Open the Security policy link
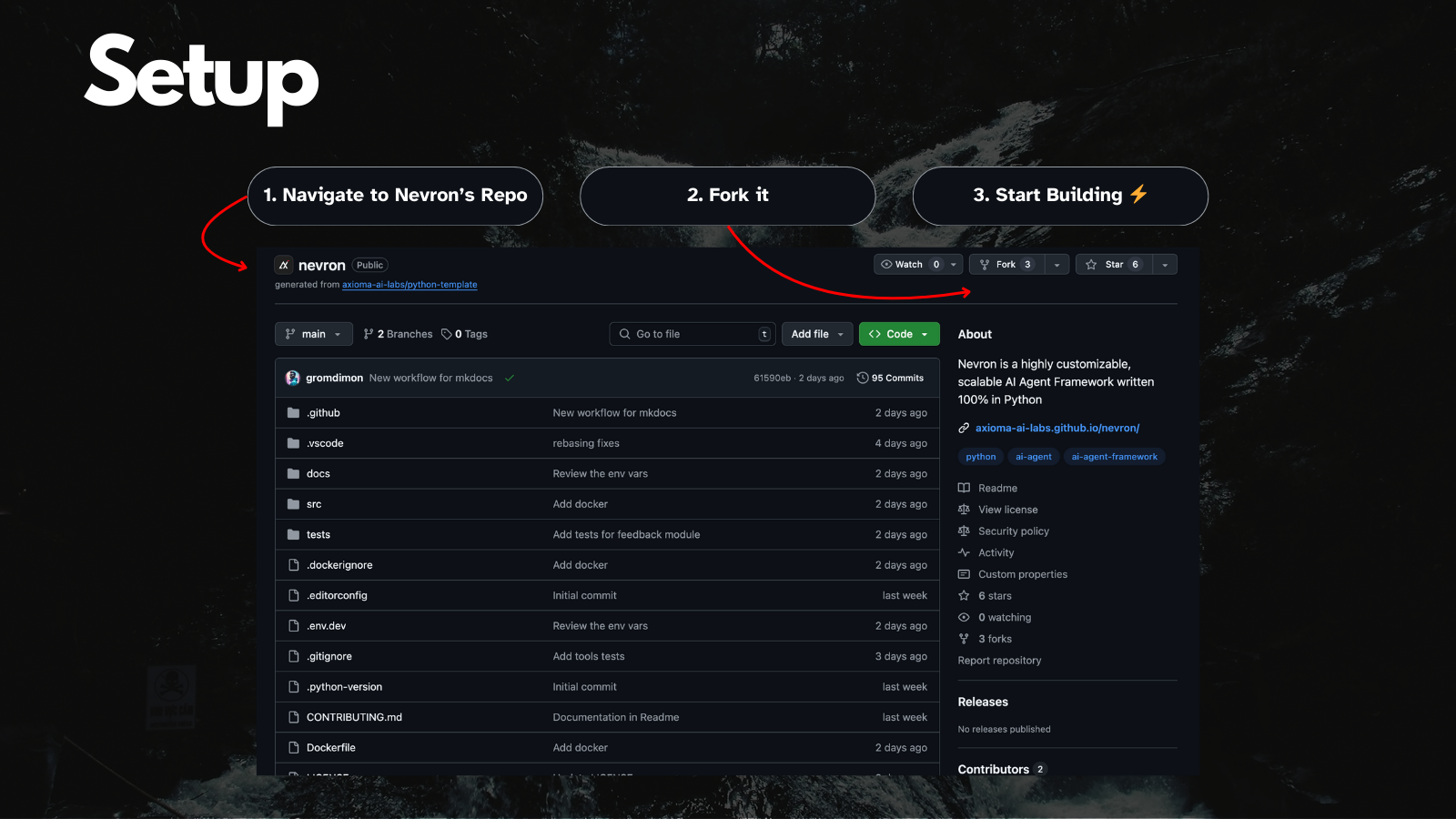 tap(1014, 531)
